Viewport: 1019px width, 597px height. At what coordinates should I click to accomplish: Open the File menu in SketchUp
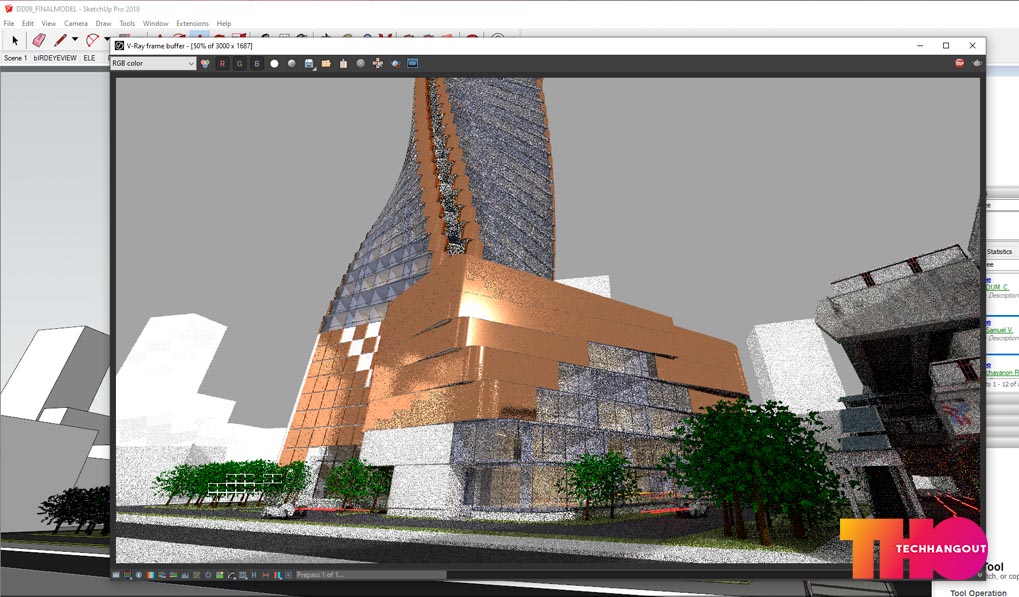pos(8,23)
